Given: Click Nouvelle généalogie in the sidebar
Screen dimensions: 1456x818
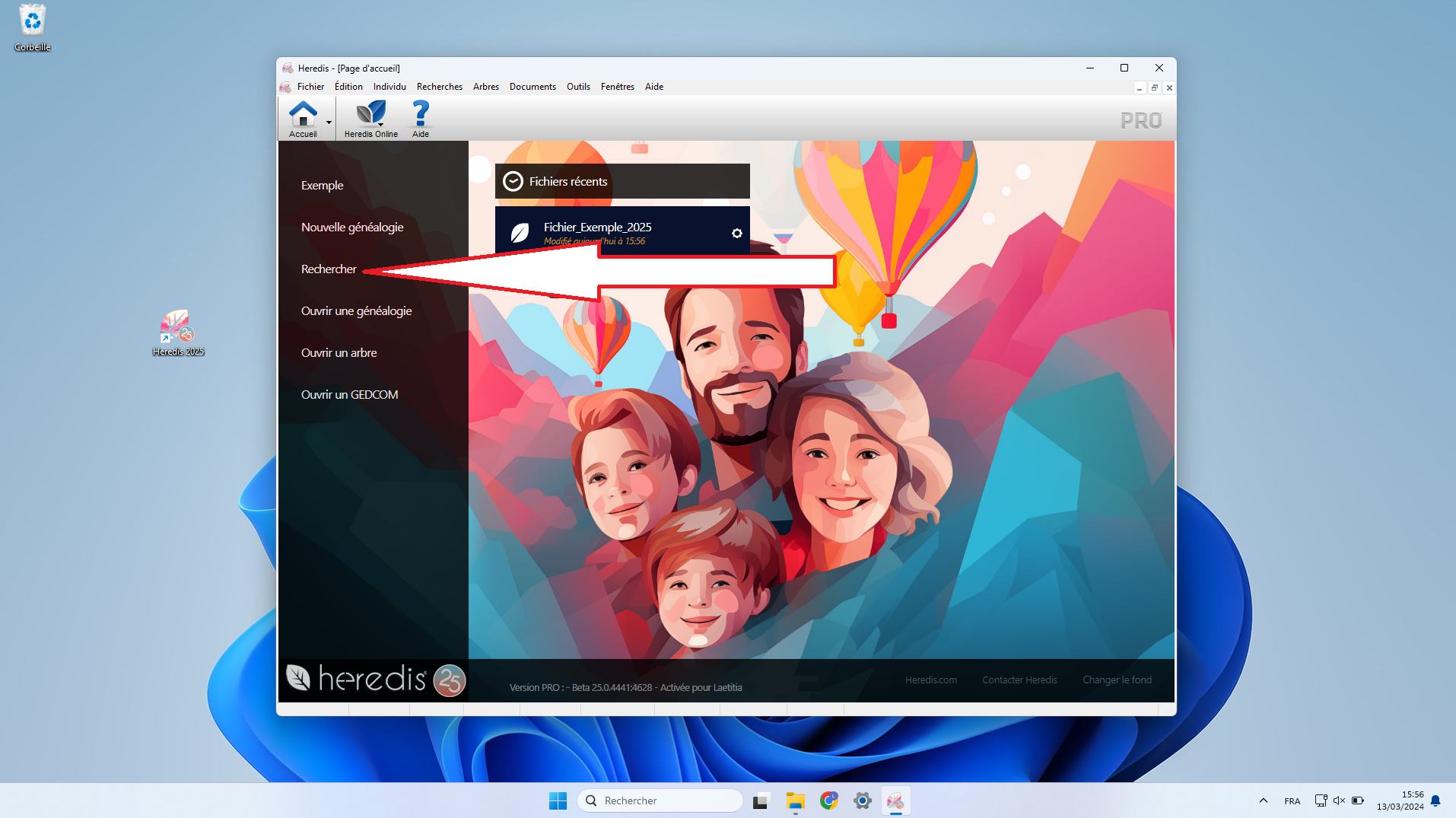Looking at the screenshot, I should [352, 228].
